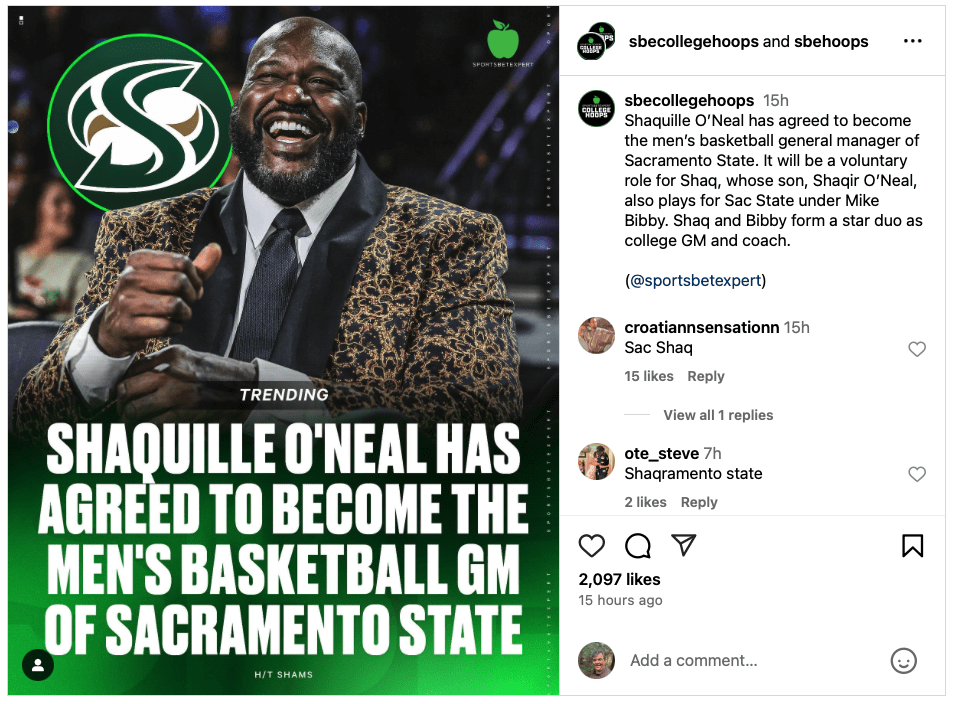Open sbehoops profile from header

(831, 42)
